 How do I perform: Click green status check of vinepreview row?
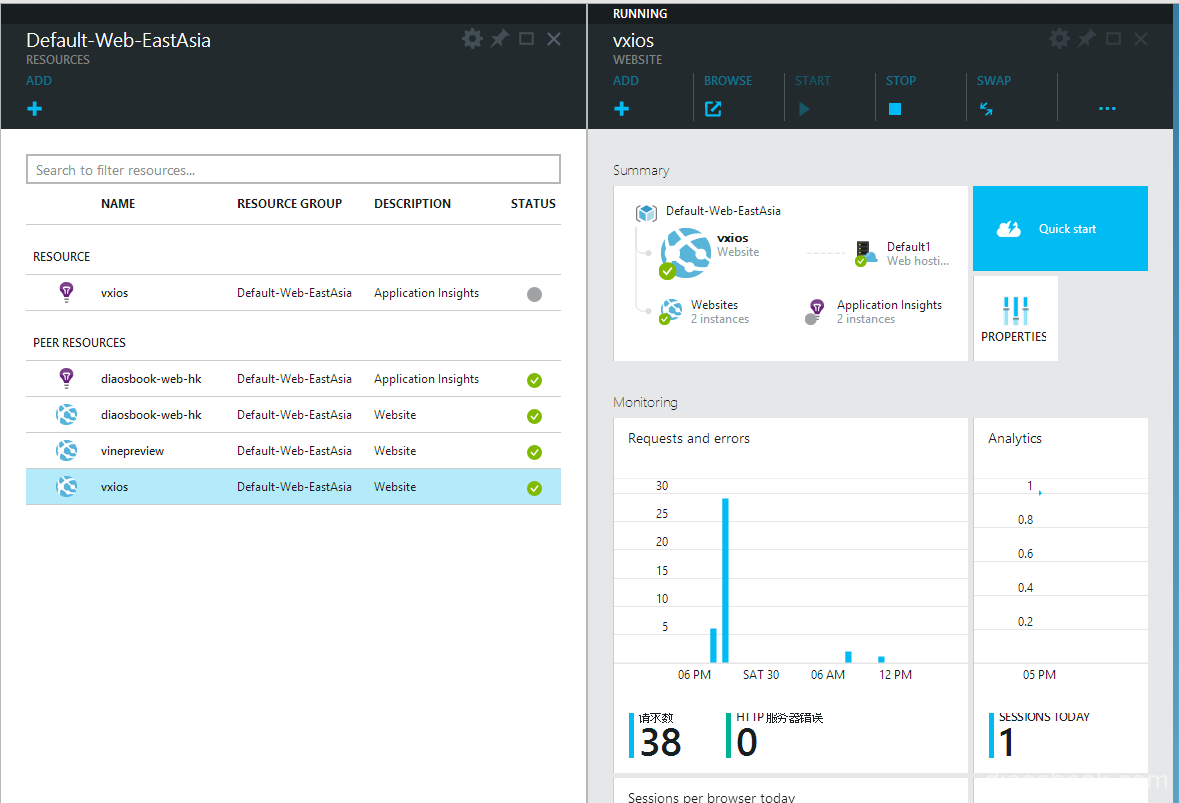tap(534, 452)
